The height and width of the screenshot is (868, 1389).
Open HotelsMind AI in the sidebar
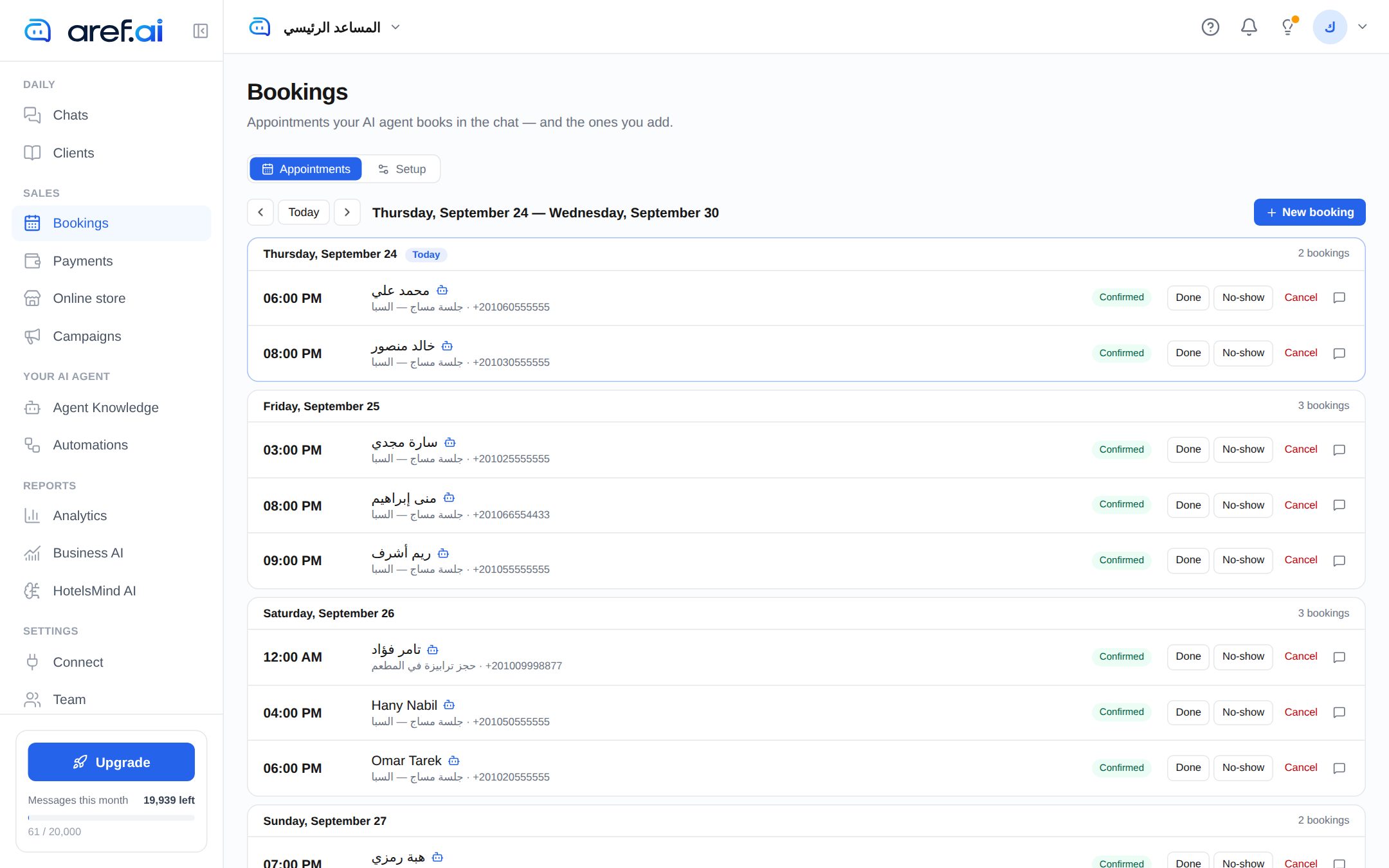pos(111,591)
